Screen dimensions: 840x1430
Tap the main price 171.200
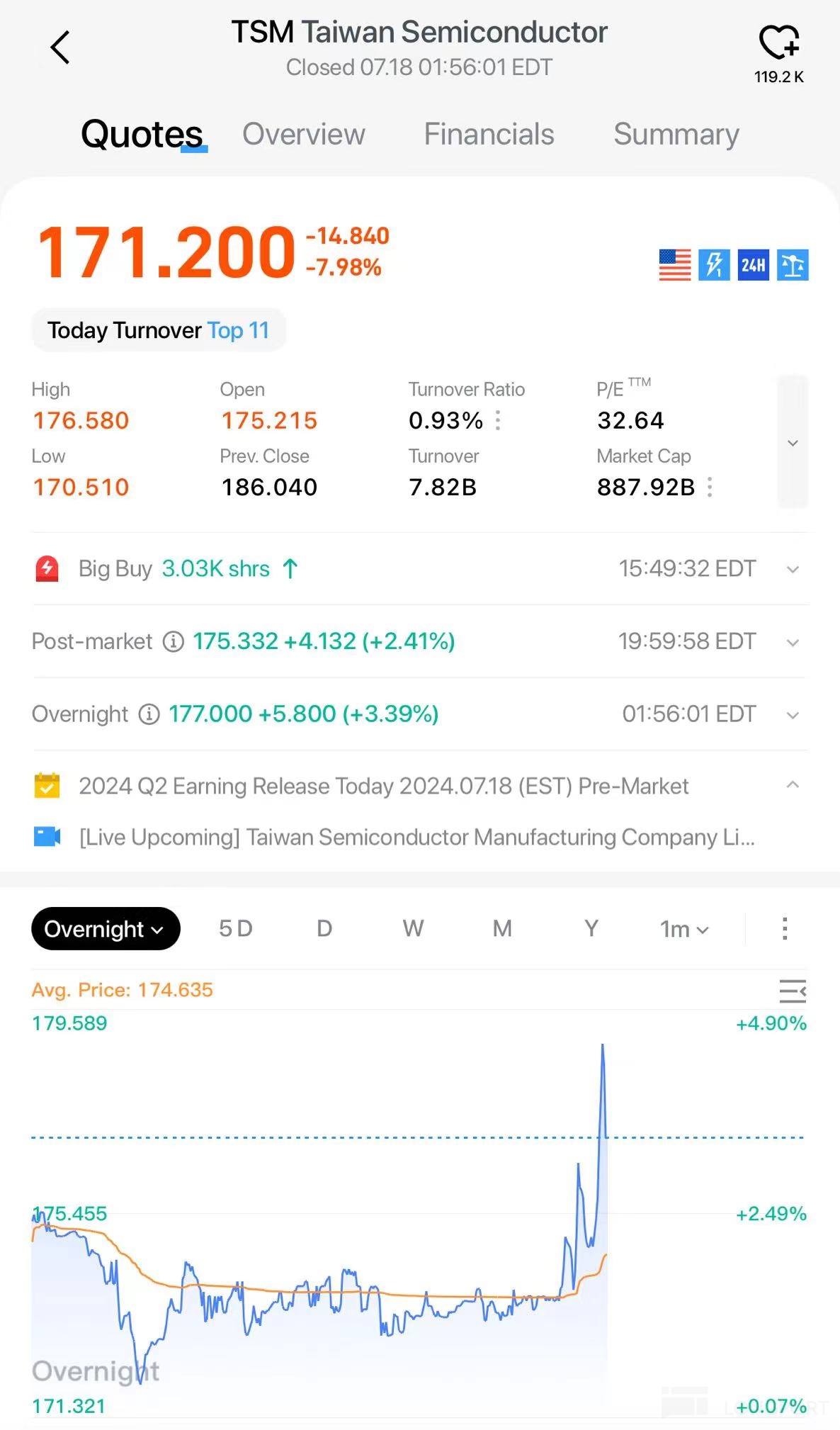click(x=166, y=252)
